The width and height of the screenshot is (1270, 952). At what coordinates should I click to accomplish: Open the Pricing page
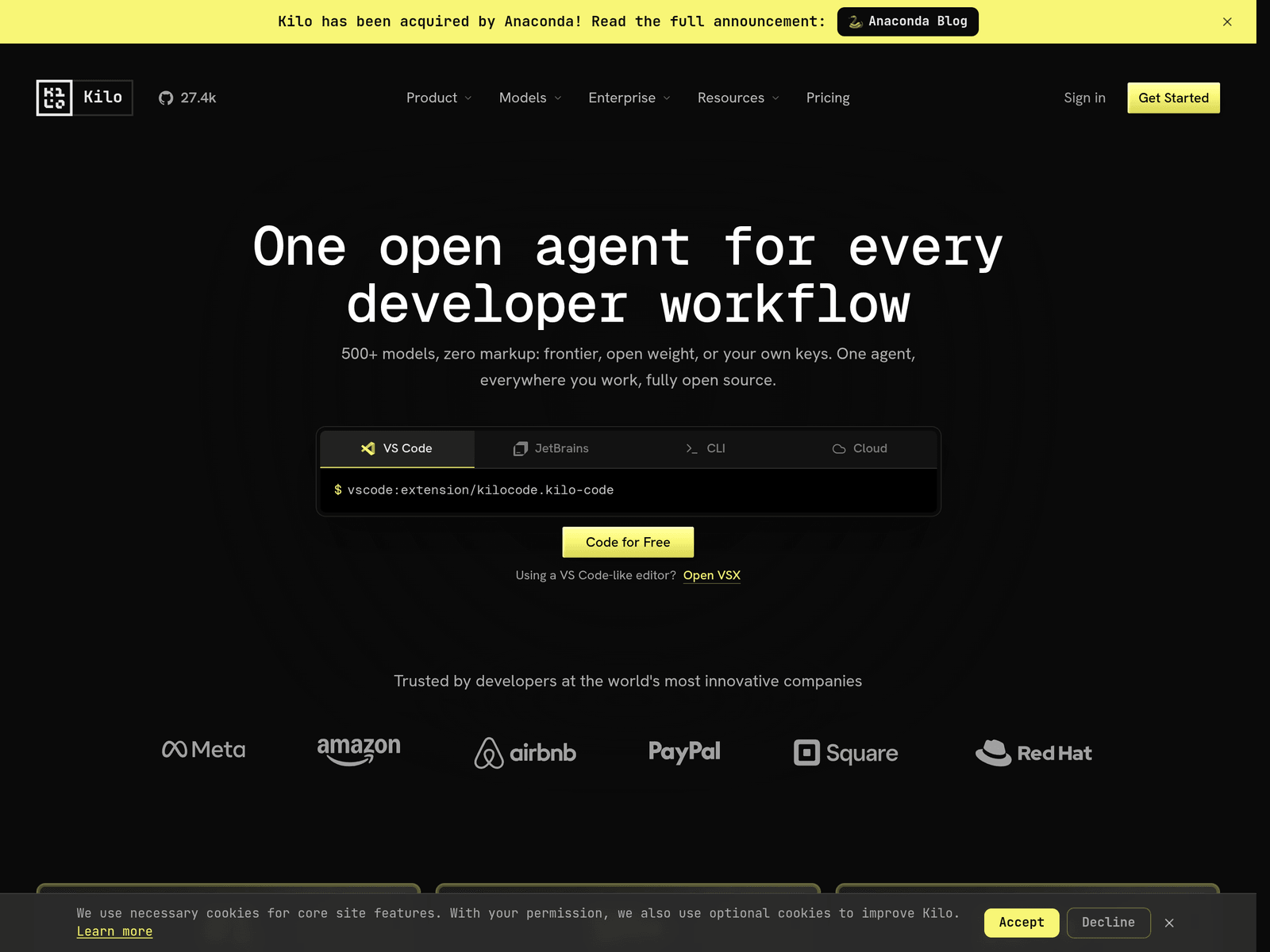[x=828, y=98]
